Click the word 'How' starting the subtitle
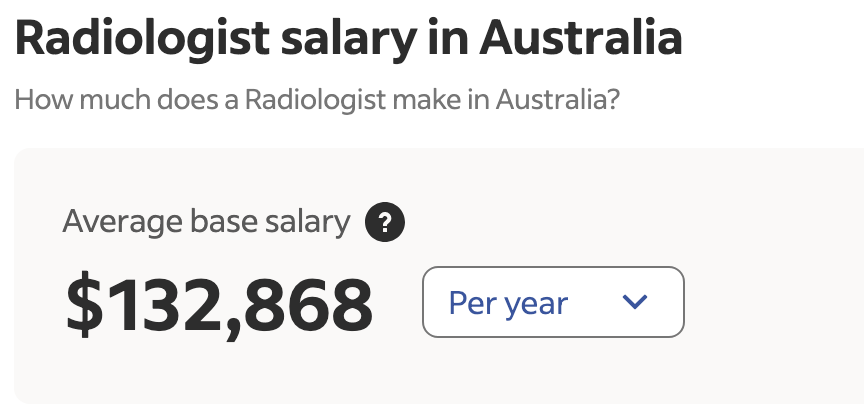864x416 pixels. point(44,100)
